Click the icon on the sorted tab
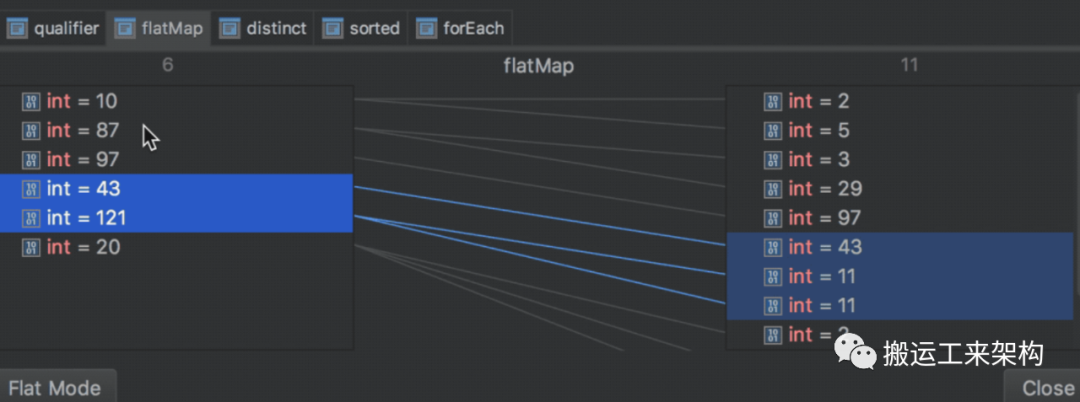The image size is (1080, 402). tap(332, 28)
